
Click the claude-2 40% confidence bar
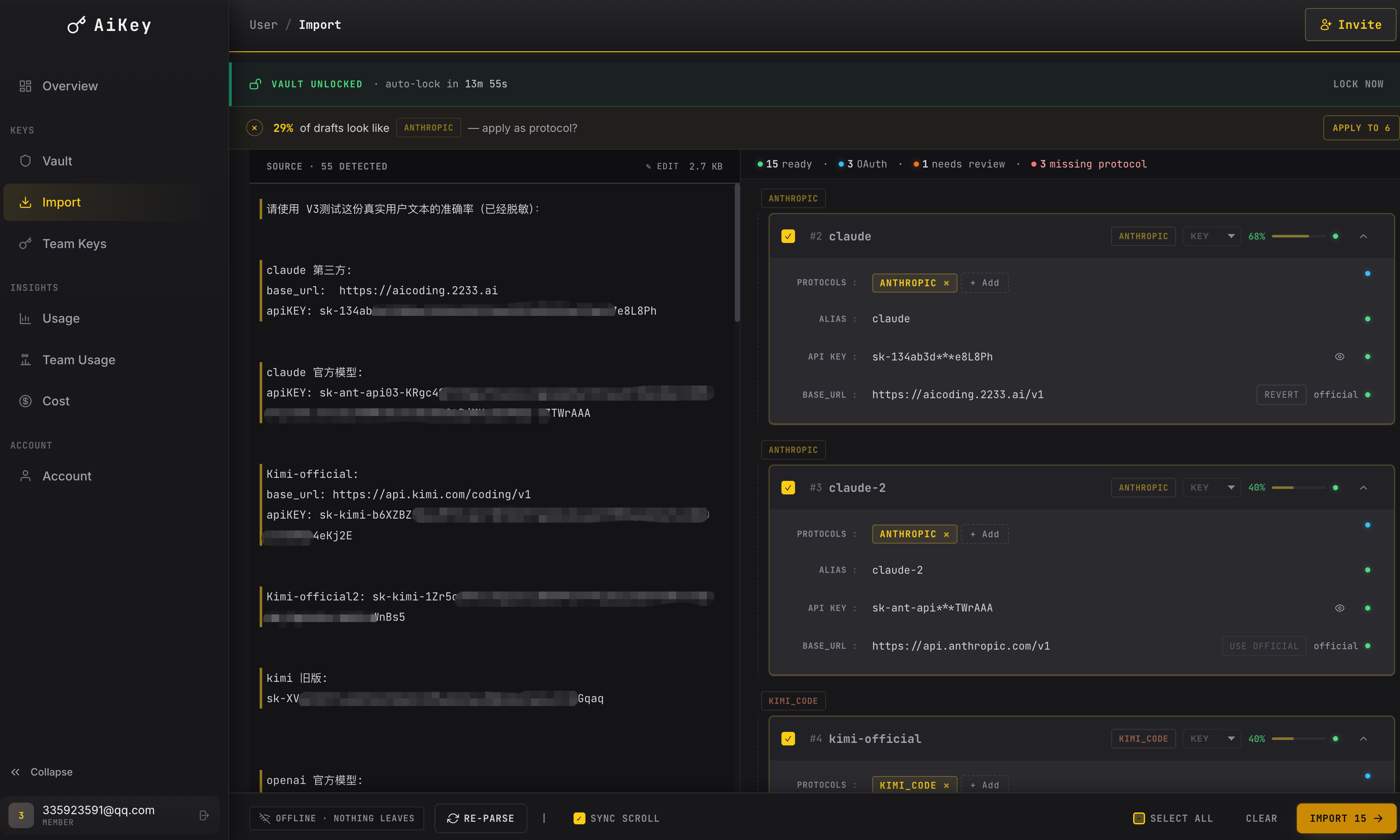[x=1298, y=487]
